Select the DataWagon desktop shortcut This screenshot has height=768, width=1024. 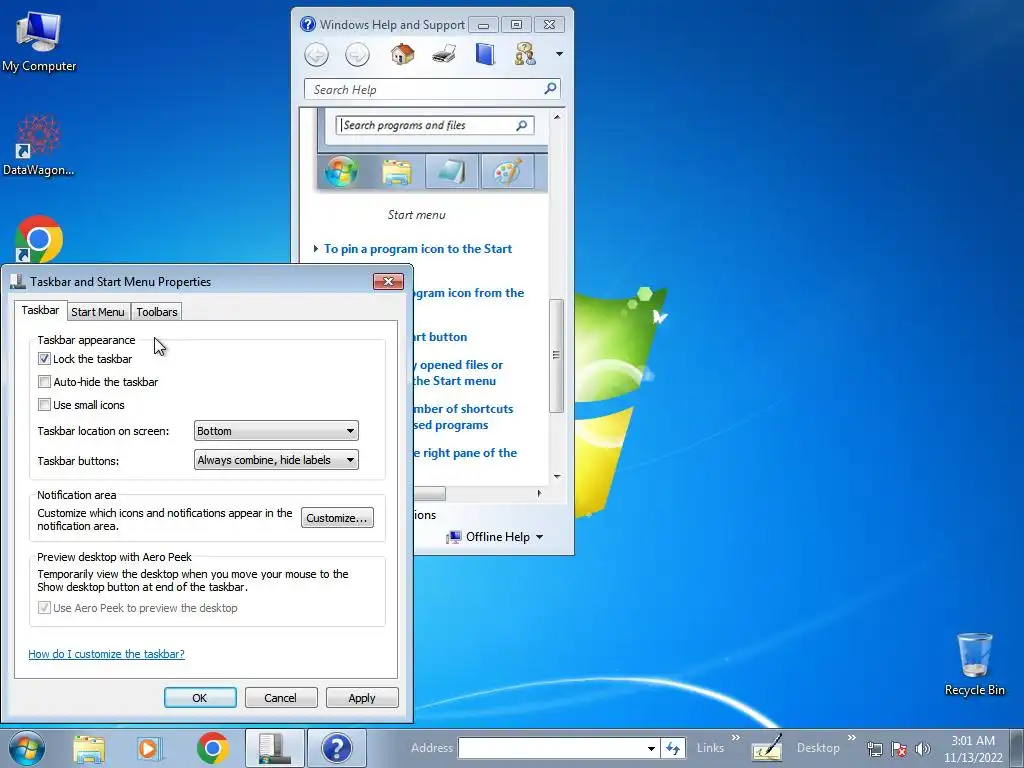[39, 145]
